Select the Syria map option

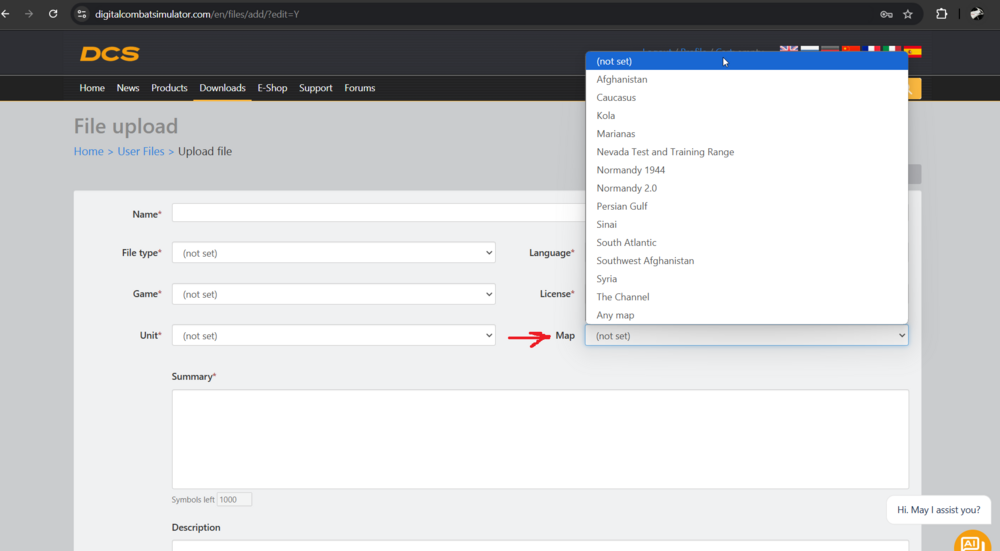click(607, 279)
